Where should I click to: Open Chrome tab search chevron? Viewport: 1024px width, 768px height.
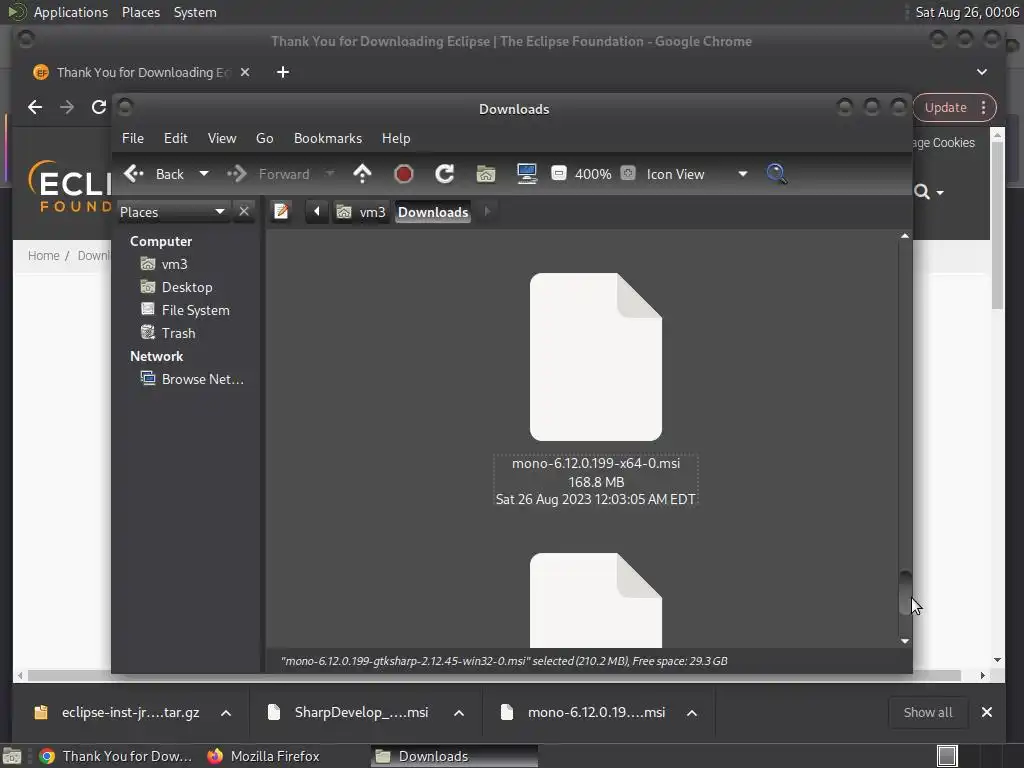click(x=982, y=72)
